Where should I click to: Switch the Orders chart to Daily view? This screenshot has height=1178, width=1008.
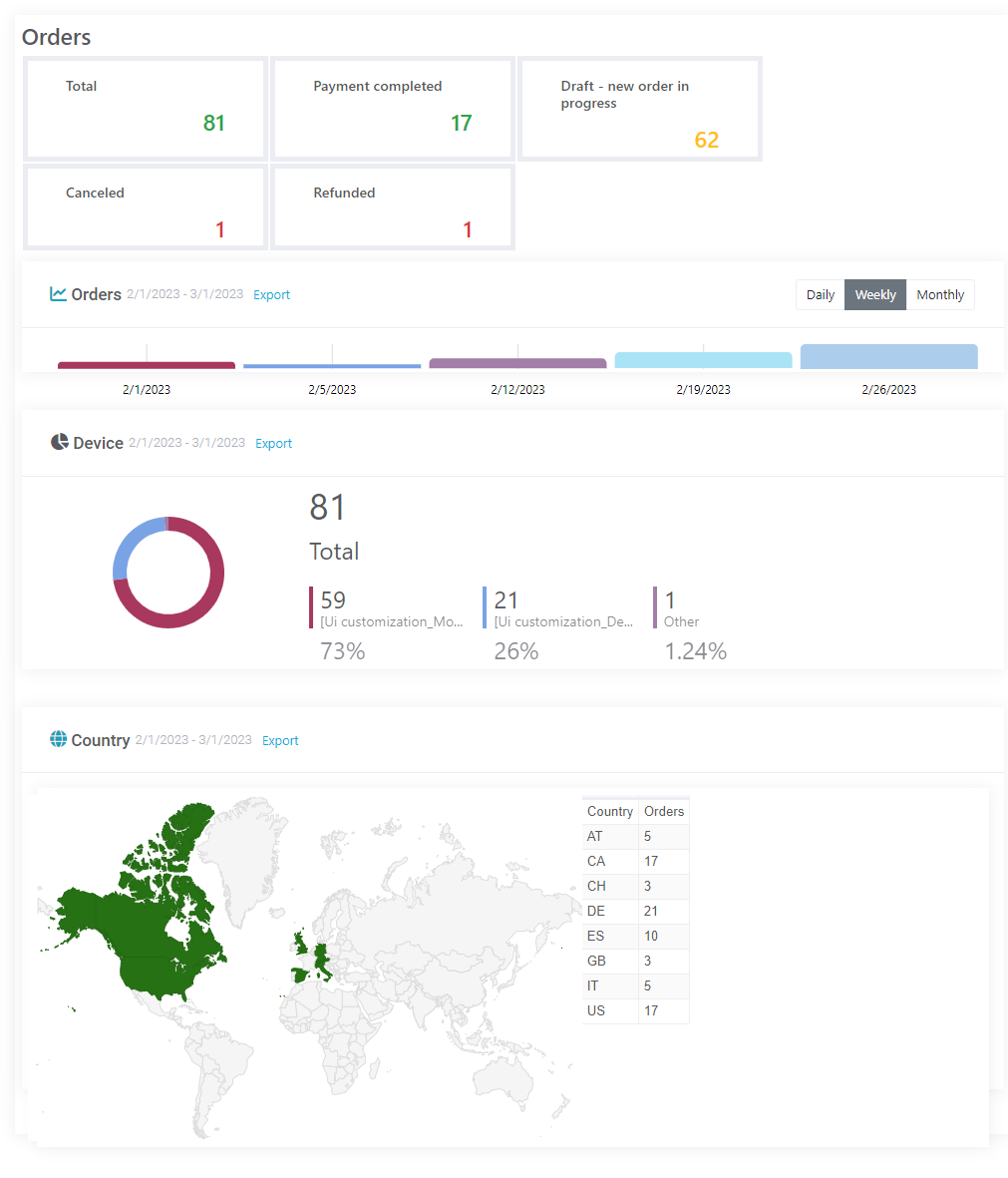820,294
